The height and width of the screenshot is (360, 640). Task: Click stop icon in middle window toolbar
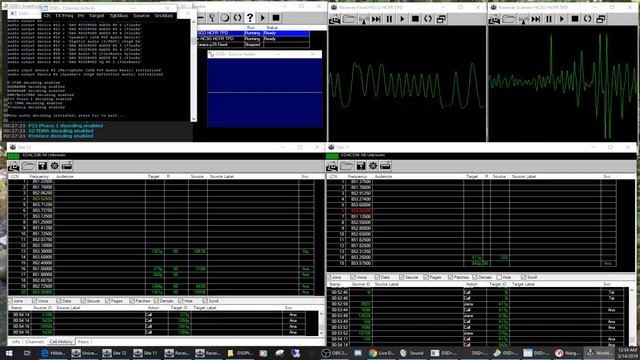pos(276,18)
